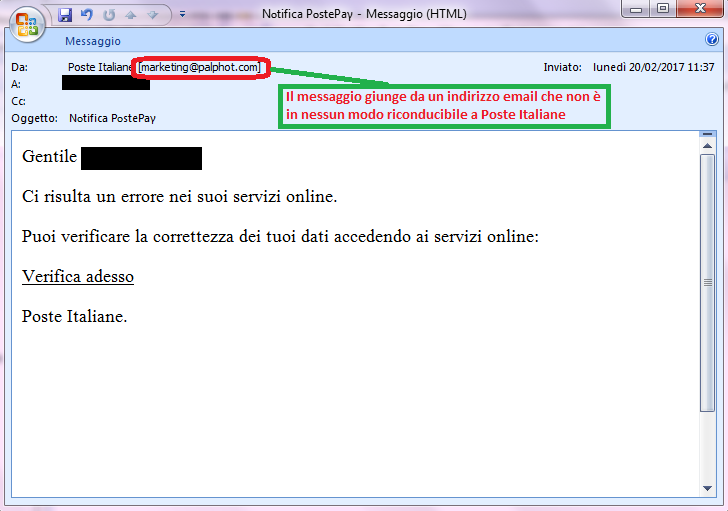Undo the last action

[x=87, y=15]
